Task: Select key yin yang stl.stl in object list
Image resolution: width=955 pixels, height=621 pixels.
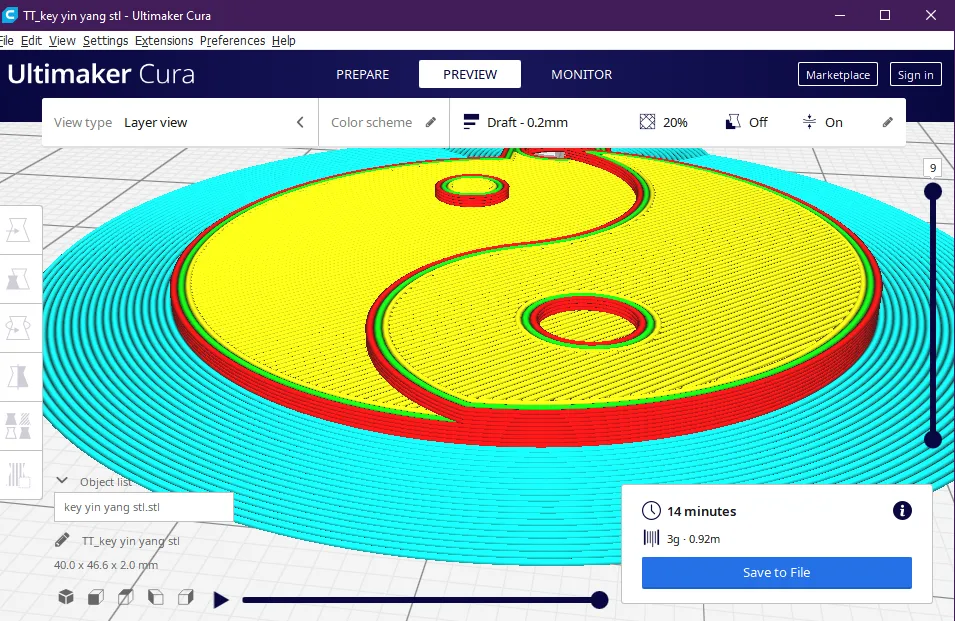Action: (144, 507)
